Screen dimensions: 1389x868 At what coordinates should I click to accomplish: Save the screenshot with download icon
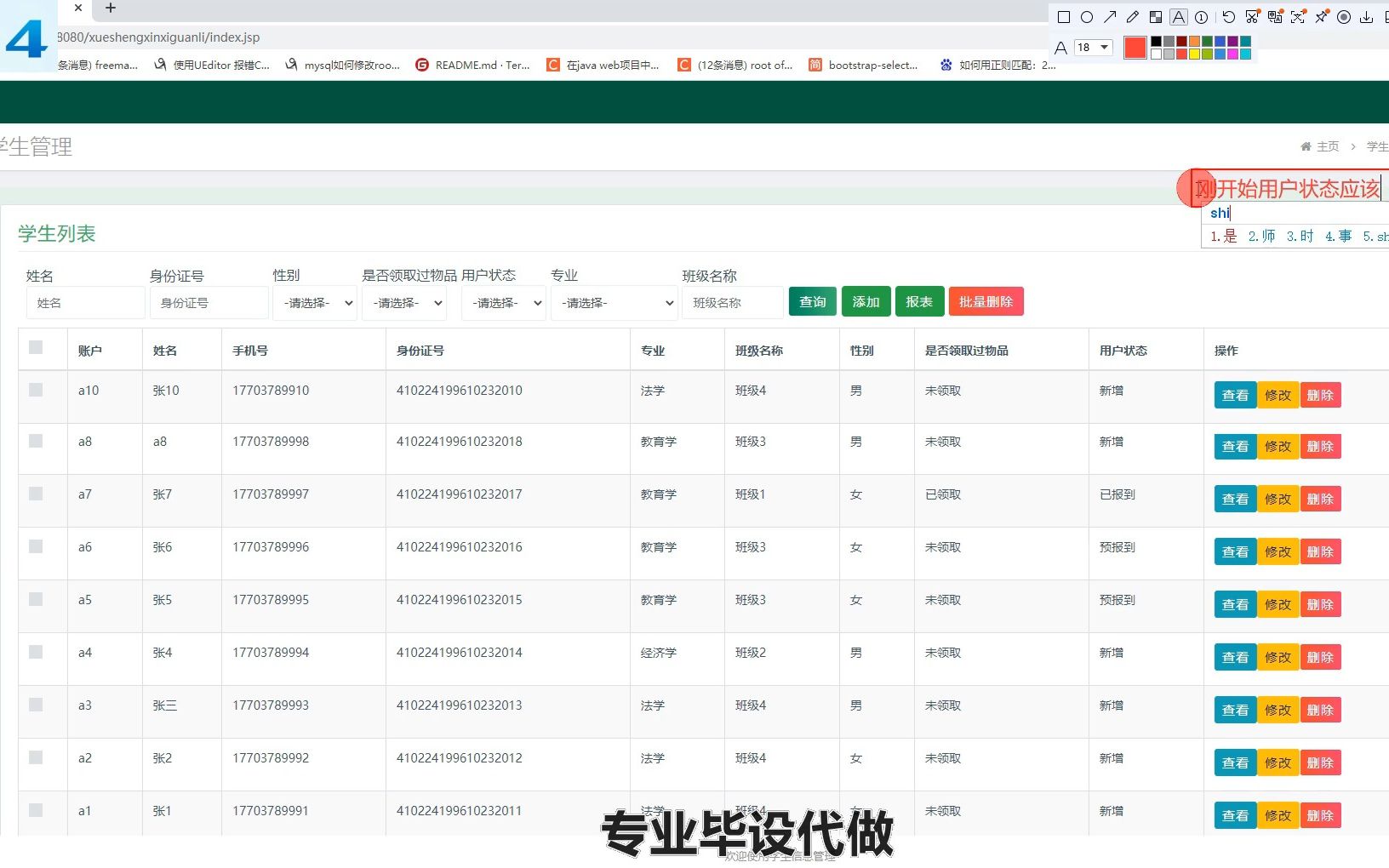click(1367, 17)
